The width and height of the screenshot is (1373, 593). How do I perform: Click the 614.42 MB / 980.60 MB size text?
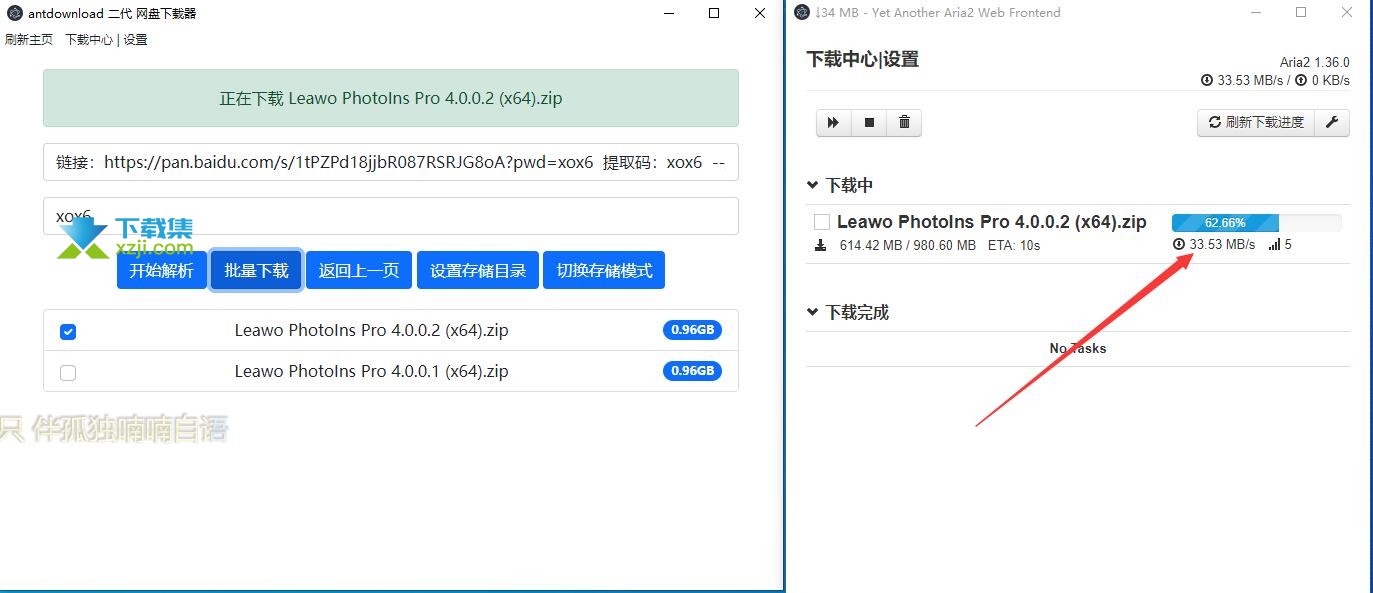pyautogui.click(x=908, y=245)
